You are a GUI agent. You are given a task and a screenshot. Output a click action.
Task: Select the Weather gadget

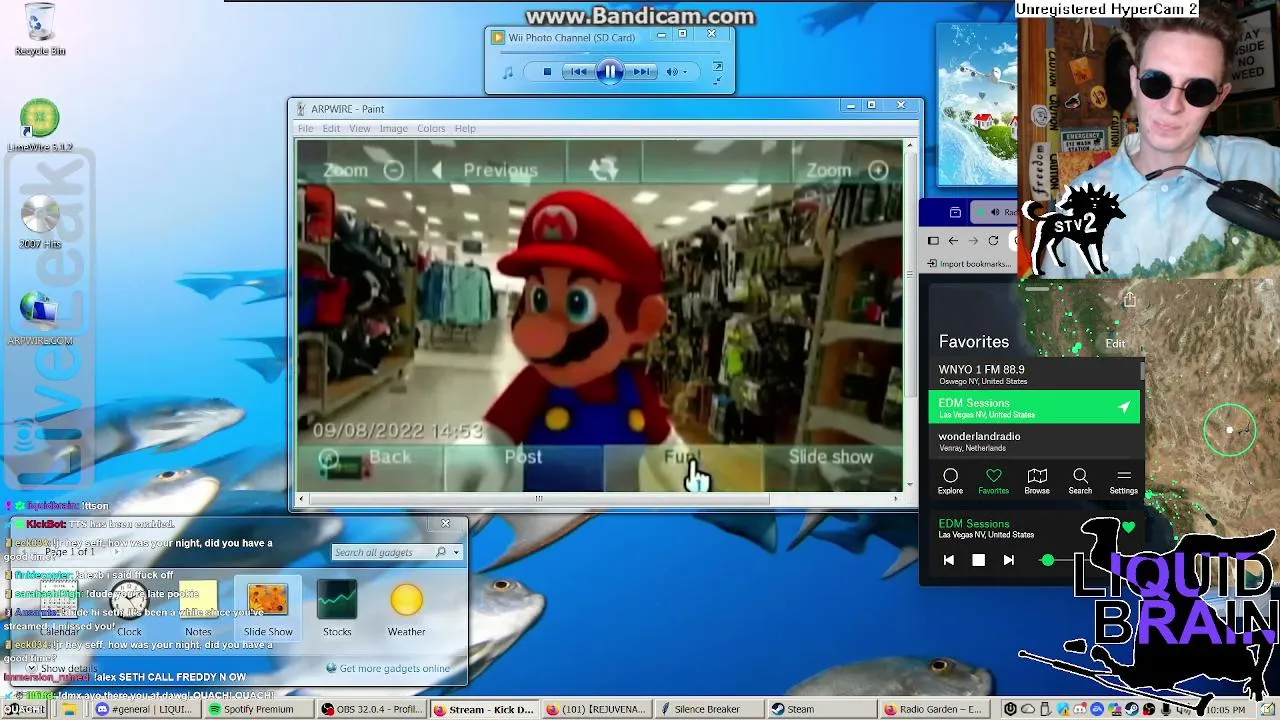pos(406,608)
